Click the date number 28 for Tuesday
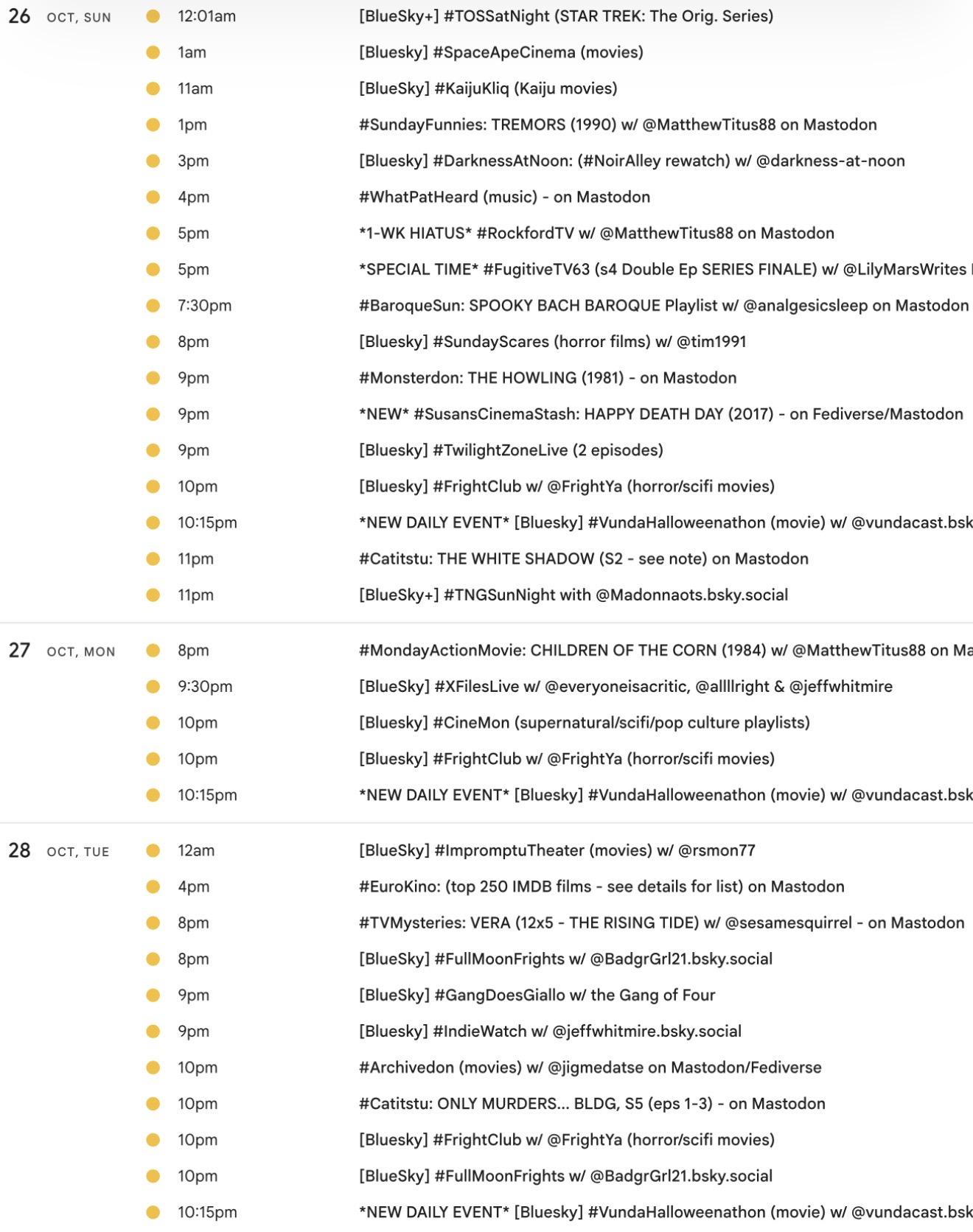The height and width of the screenshot is (1232, 973). [x=19, y=850]
